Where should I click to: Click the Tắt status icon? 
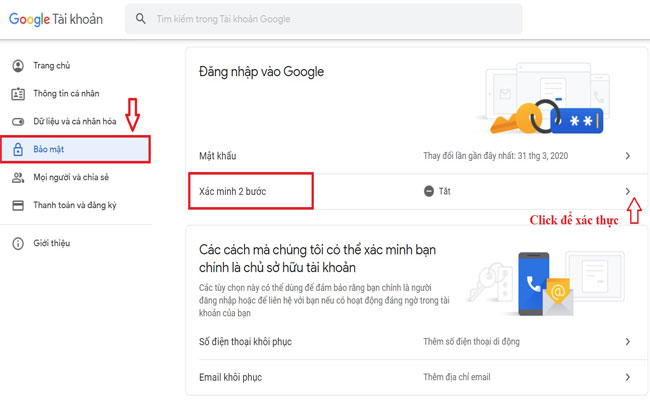[429, 191]
